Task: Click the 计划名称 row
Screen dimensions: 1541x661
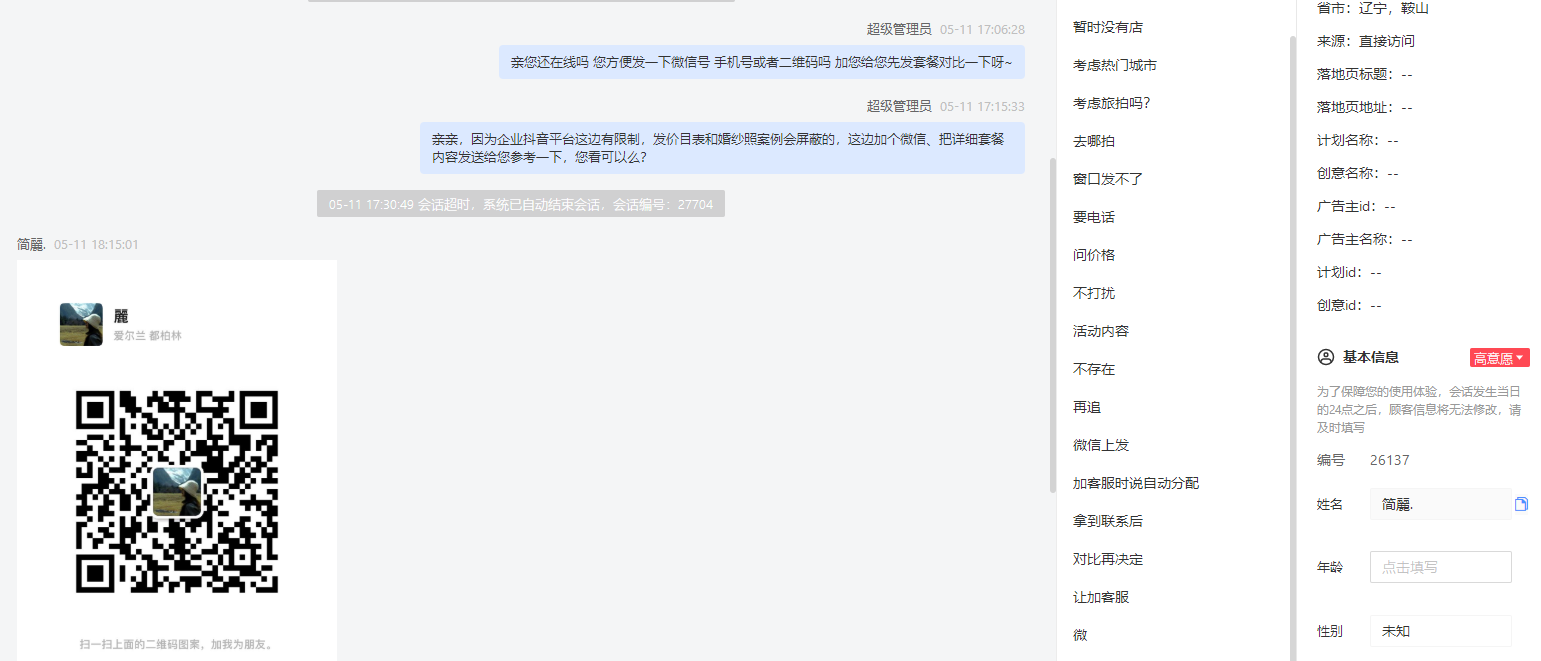Action: coord(1358,140)
